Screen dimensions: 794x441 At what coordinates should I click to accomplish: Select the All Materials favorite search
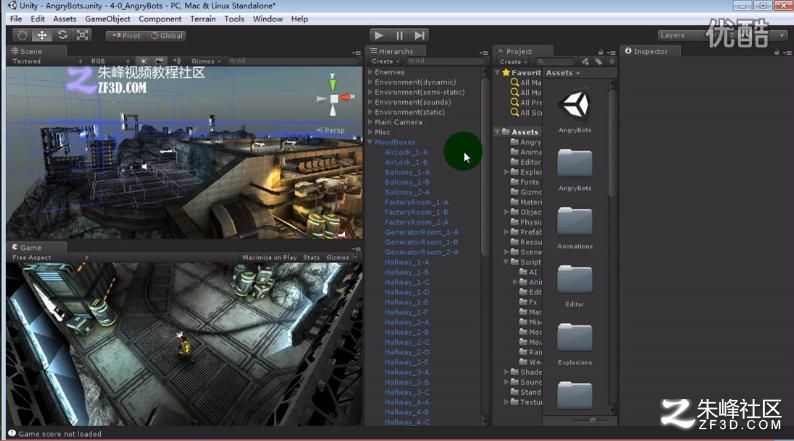tap(526, 83)
